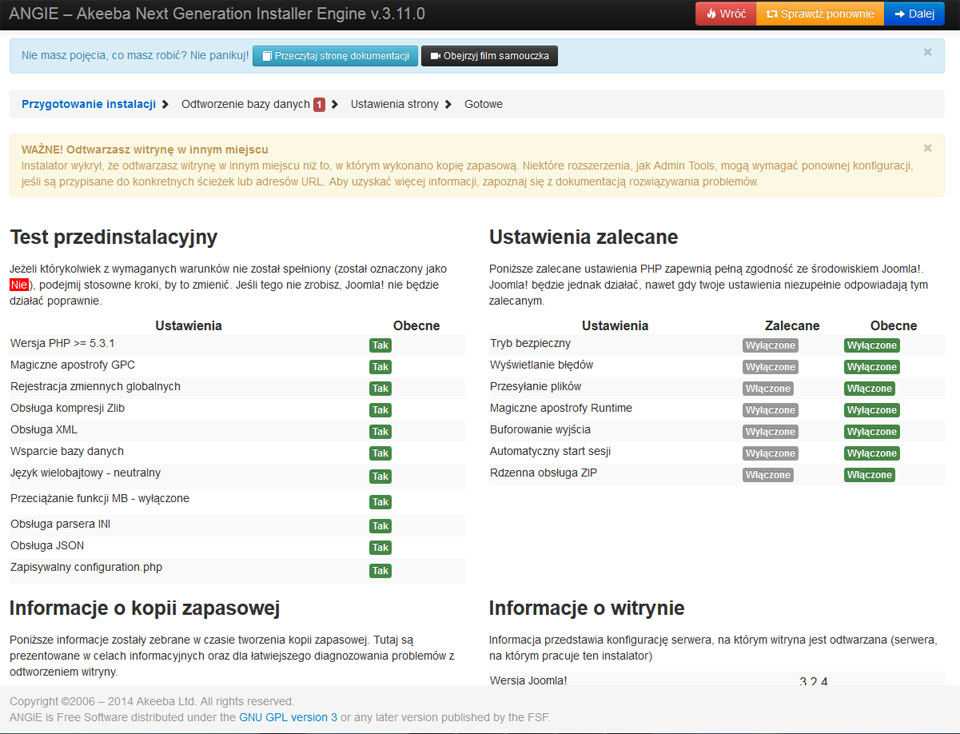Click the Copyright Akeeba Ltd. footer text
The height and width of the screenshot is (734, 960).
click(152, 702)
